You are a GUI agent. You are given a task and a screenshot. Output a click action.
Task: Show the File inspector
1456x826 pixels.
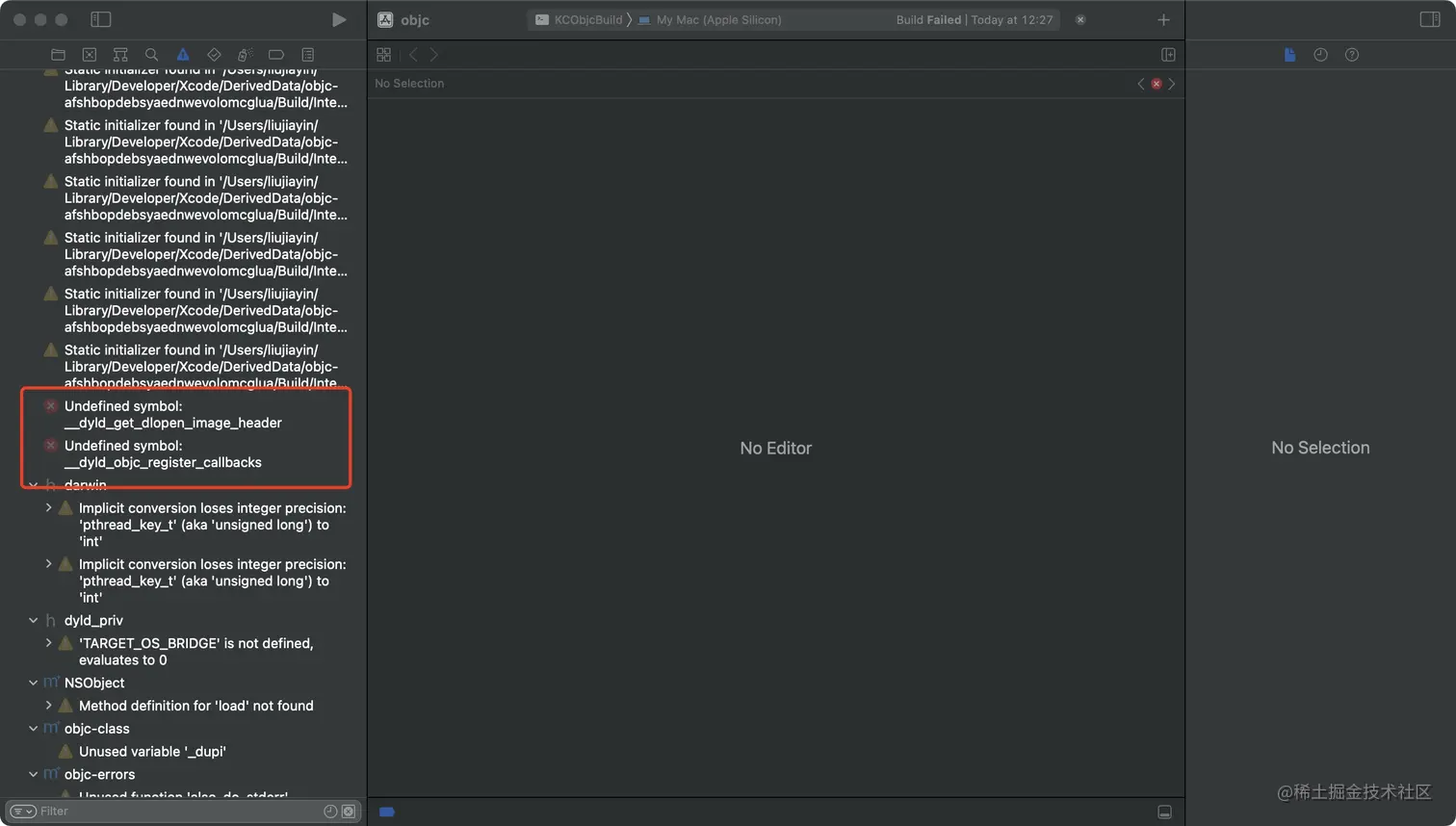(x=1289, y=55)
